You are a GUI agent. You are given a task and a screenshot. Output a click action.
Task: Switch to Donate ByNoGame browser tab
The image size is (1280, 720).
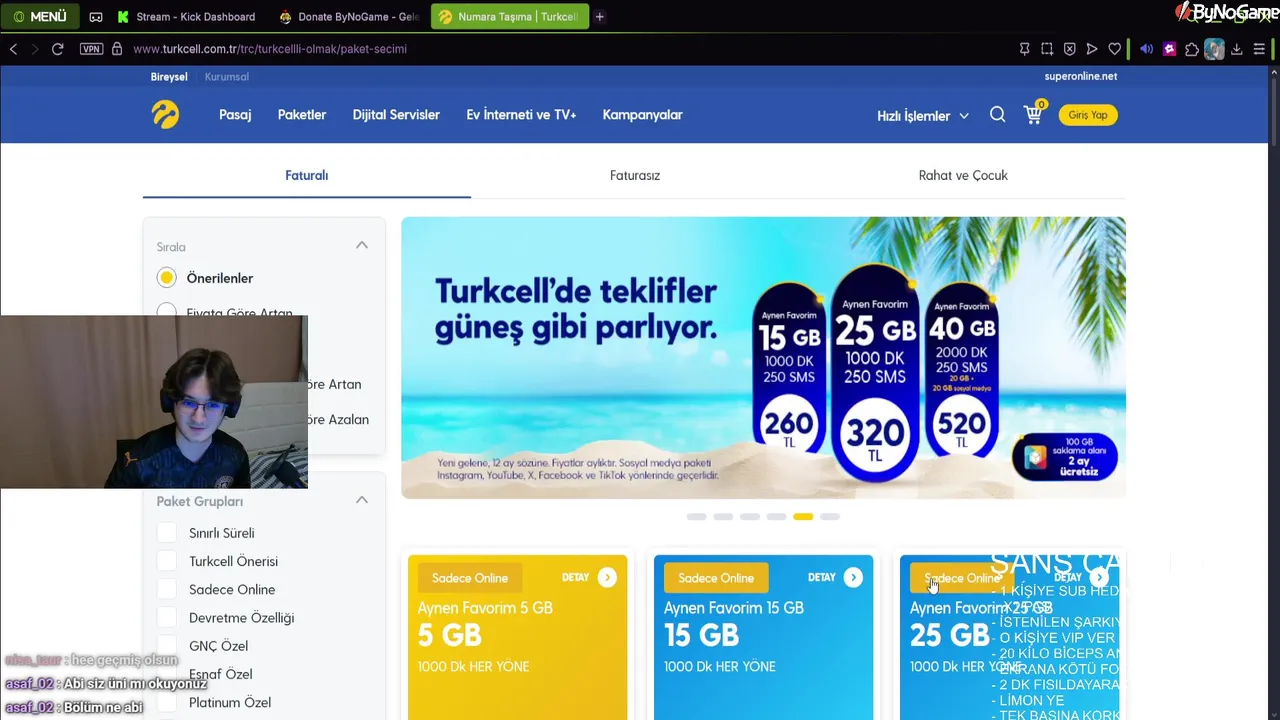[349, 17]
